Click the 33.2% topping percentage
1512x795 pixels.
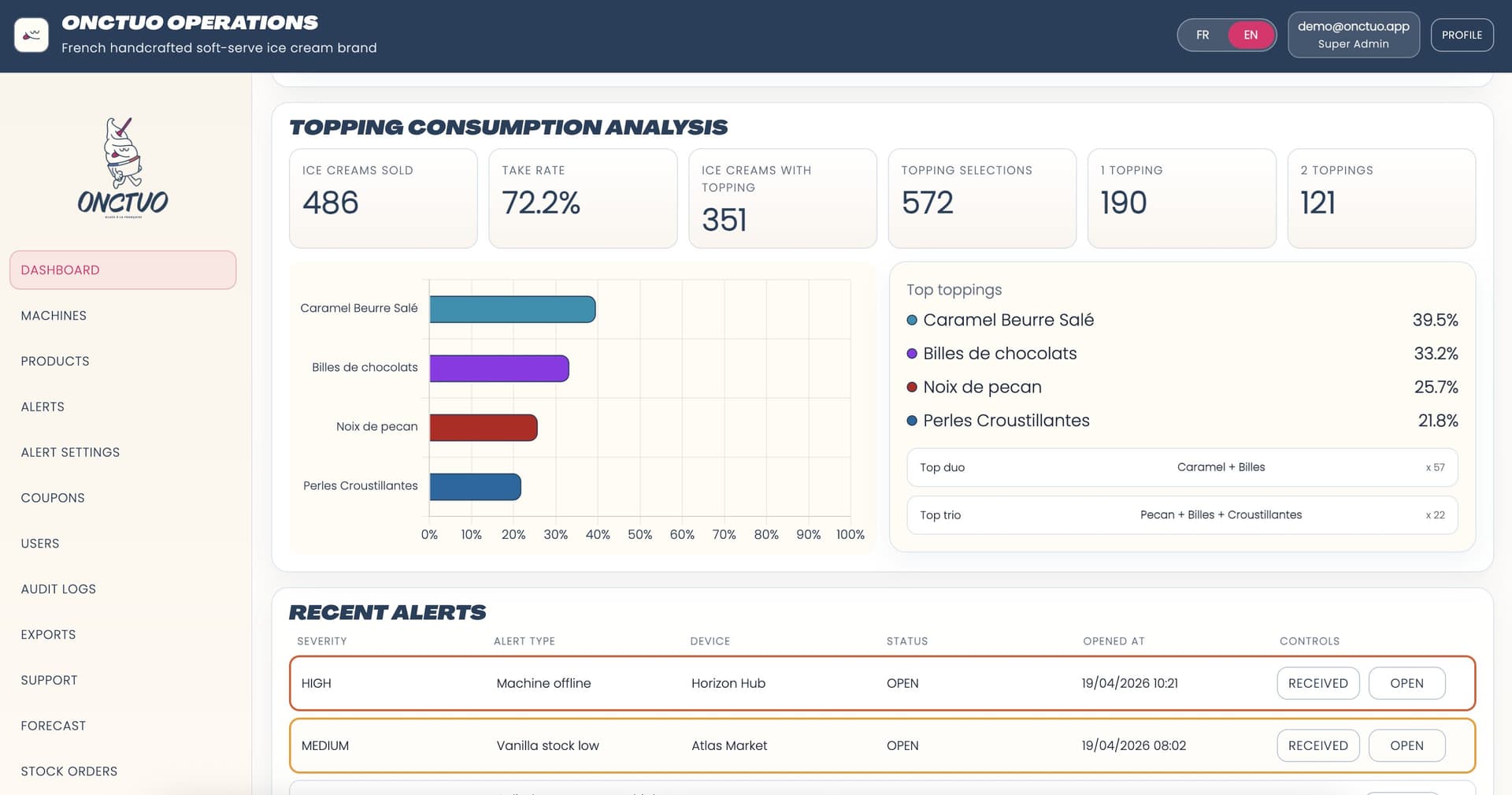pyautogui.click(x=1436, y=354)
